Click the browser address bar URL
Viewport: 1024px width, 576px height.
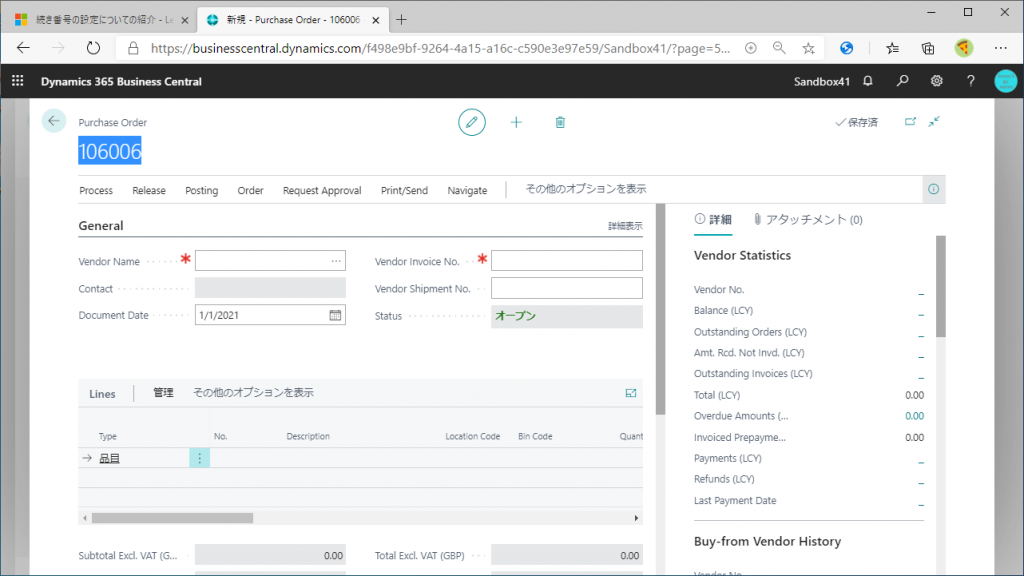point(440,48)
